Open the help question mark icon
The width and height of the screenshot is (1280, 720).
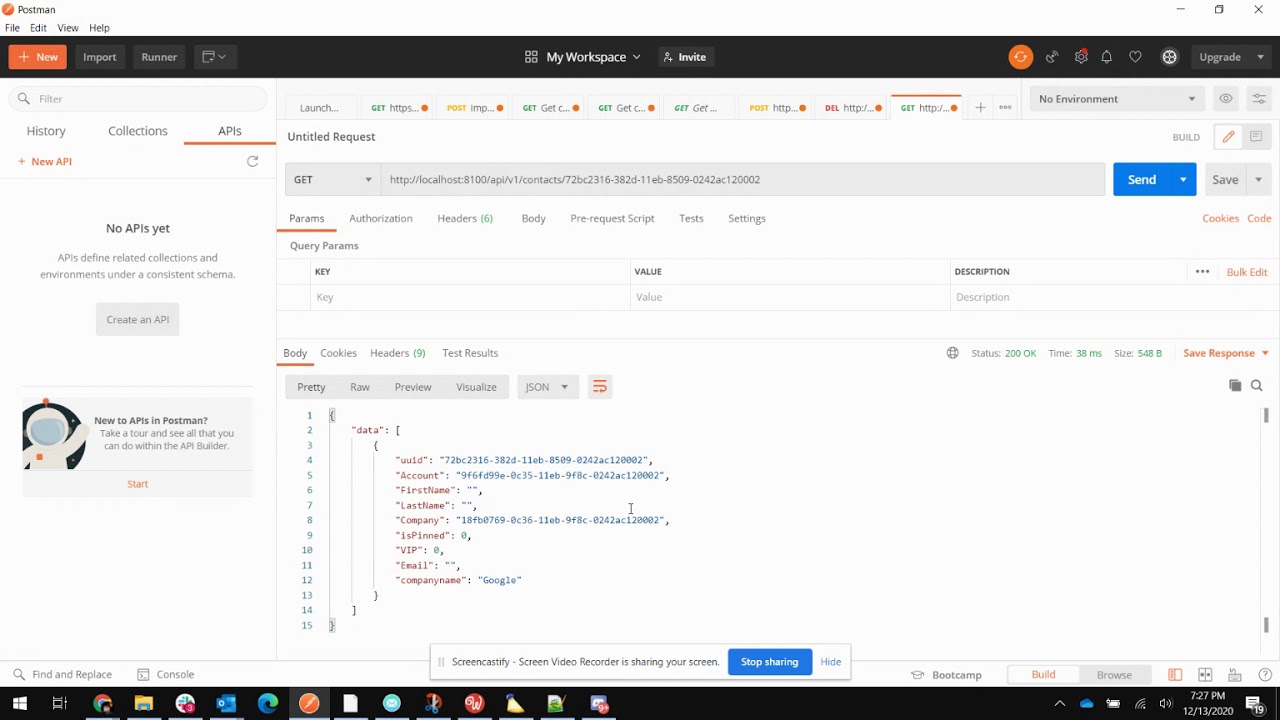pos(1265,675)
